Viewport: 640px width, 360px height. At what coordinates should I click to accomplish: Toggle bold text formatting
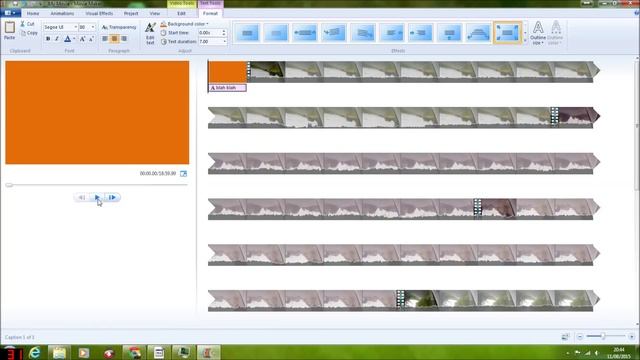(x=48, y=39)
